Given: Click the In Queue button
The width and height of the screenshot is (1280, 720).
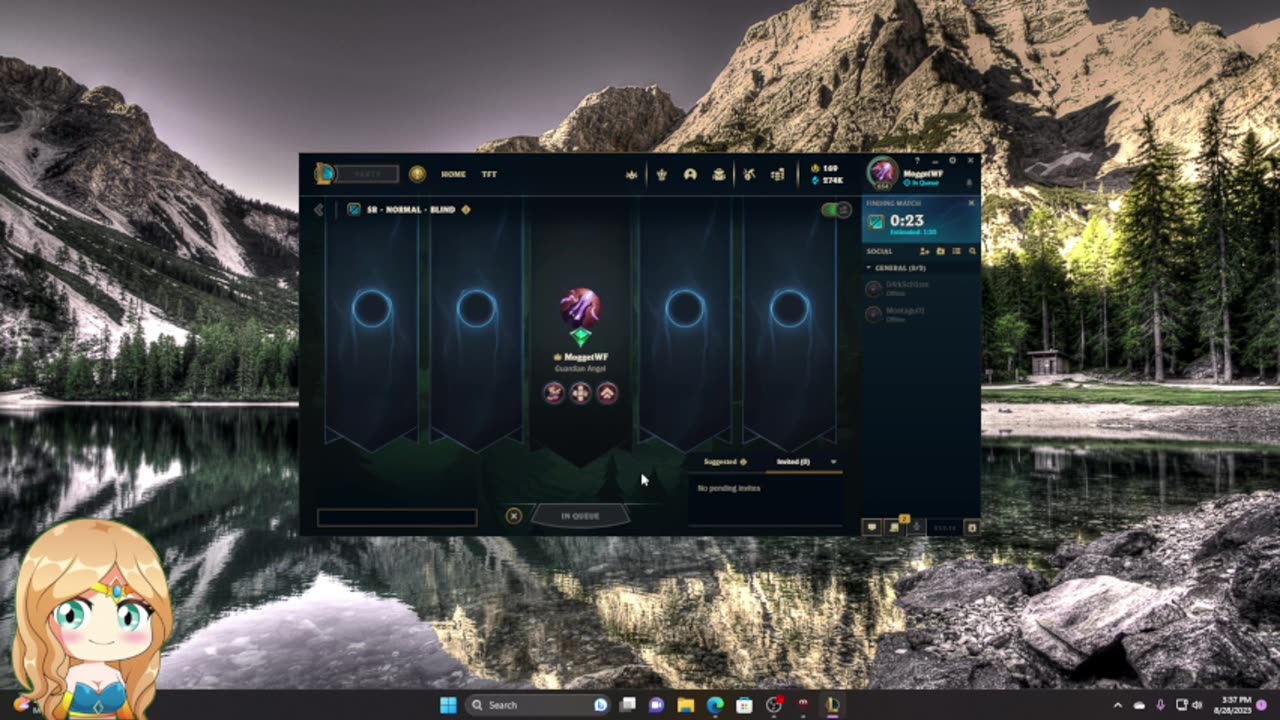Looking at the screenshot, I should (x=580, y=516).
